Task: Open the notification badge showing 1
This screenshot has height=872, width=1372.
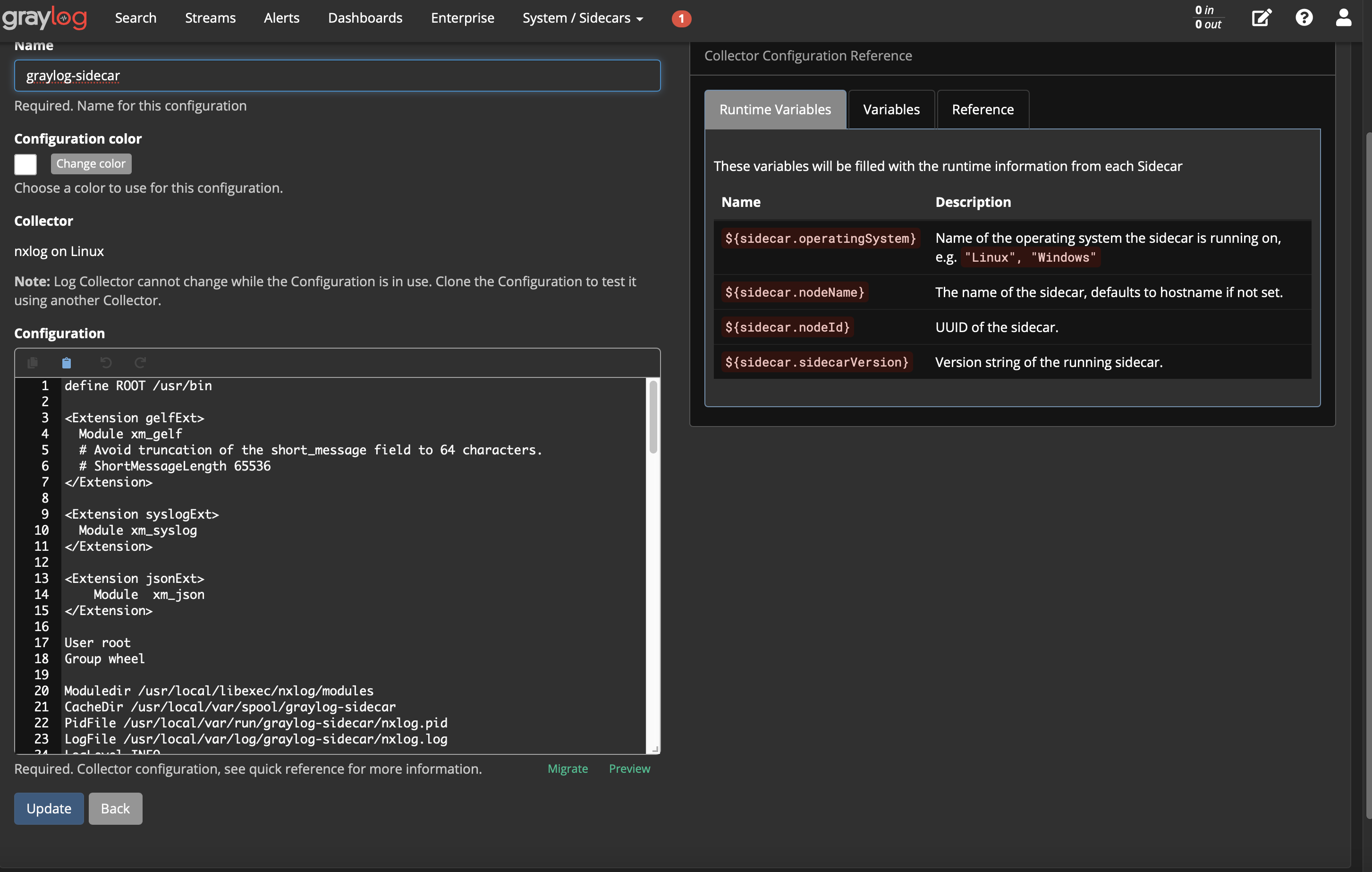Action: click(x=681, y=18)
